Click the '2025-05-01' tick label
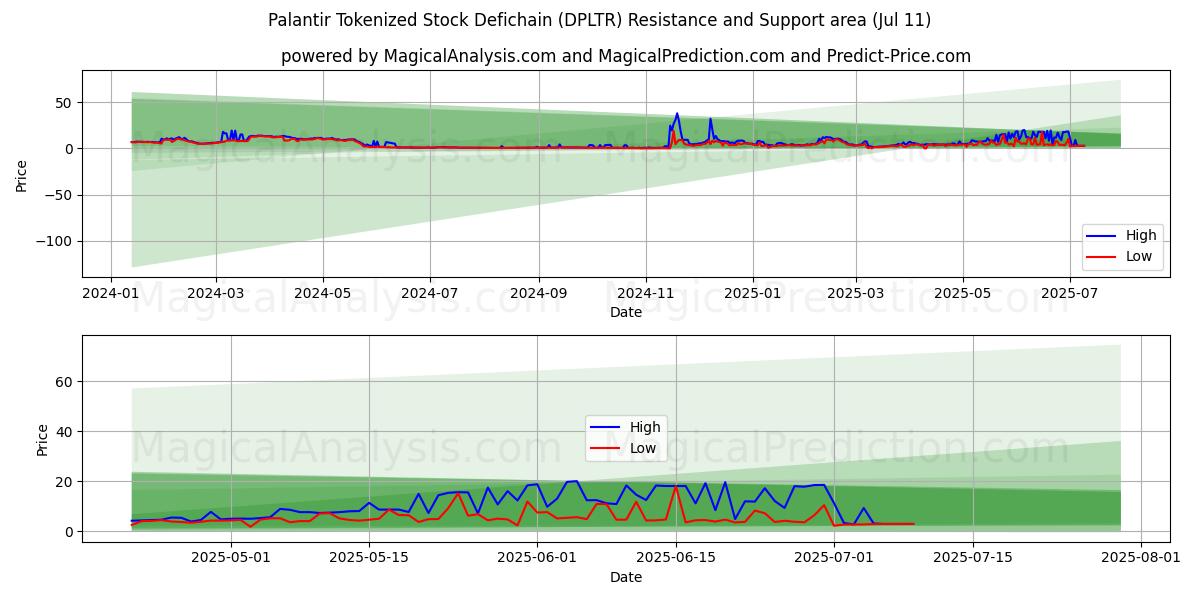 click(231, 558)
